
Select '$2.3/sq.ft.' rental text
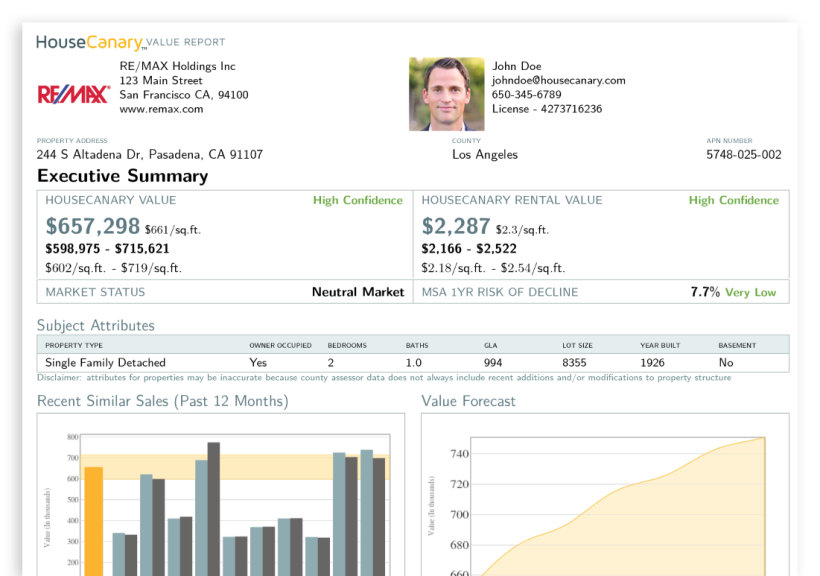522,230
